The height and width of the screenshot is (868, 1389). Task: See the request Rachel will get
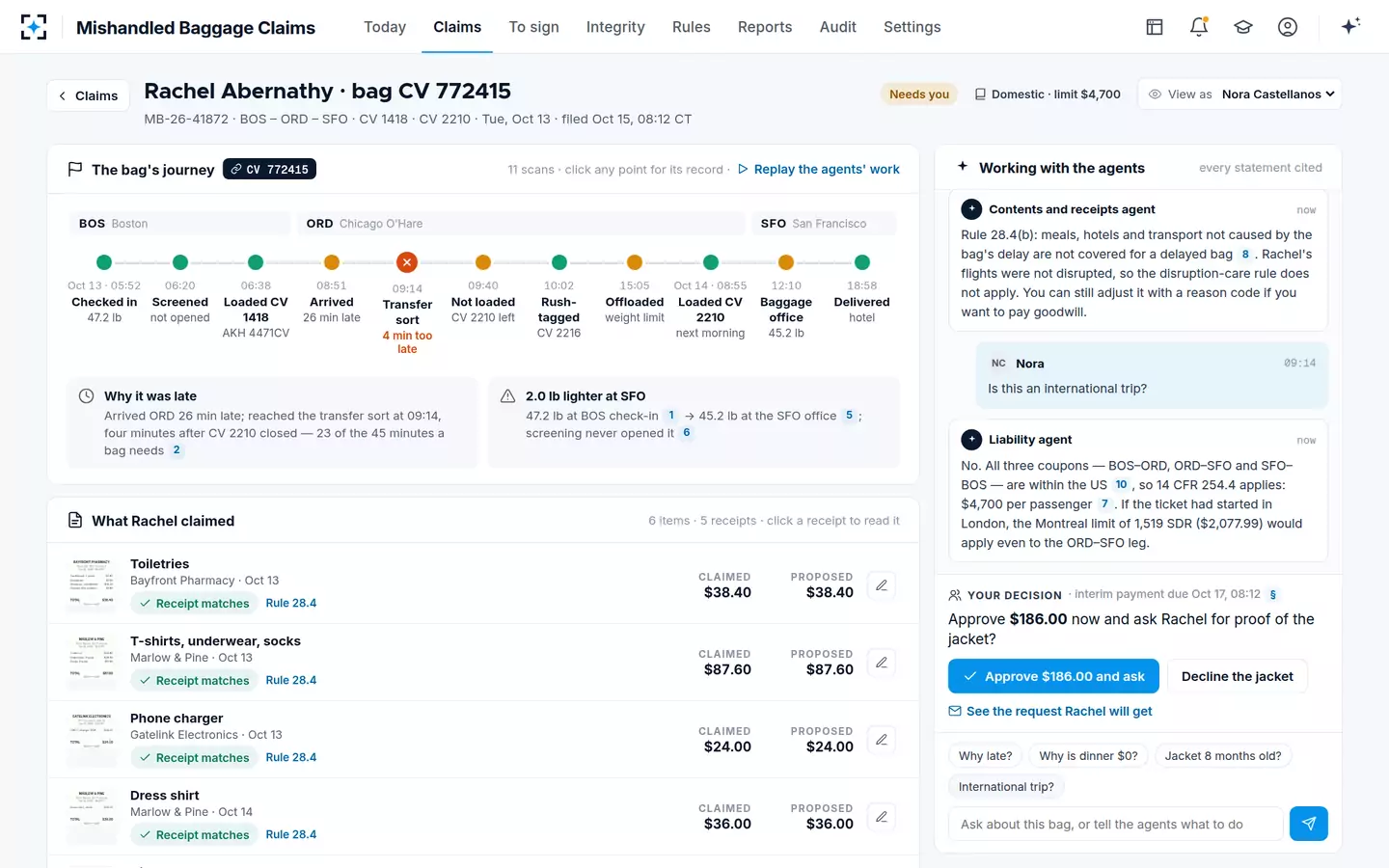[1050, 711]
